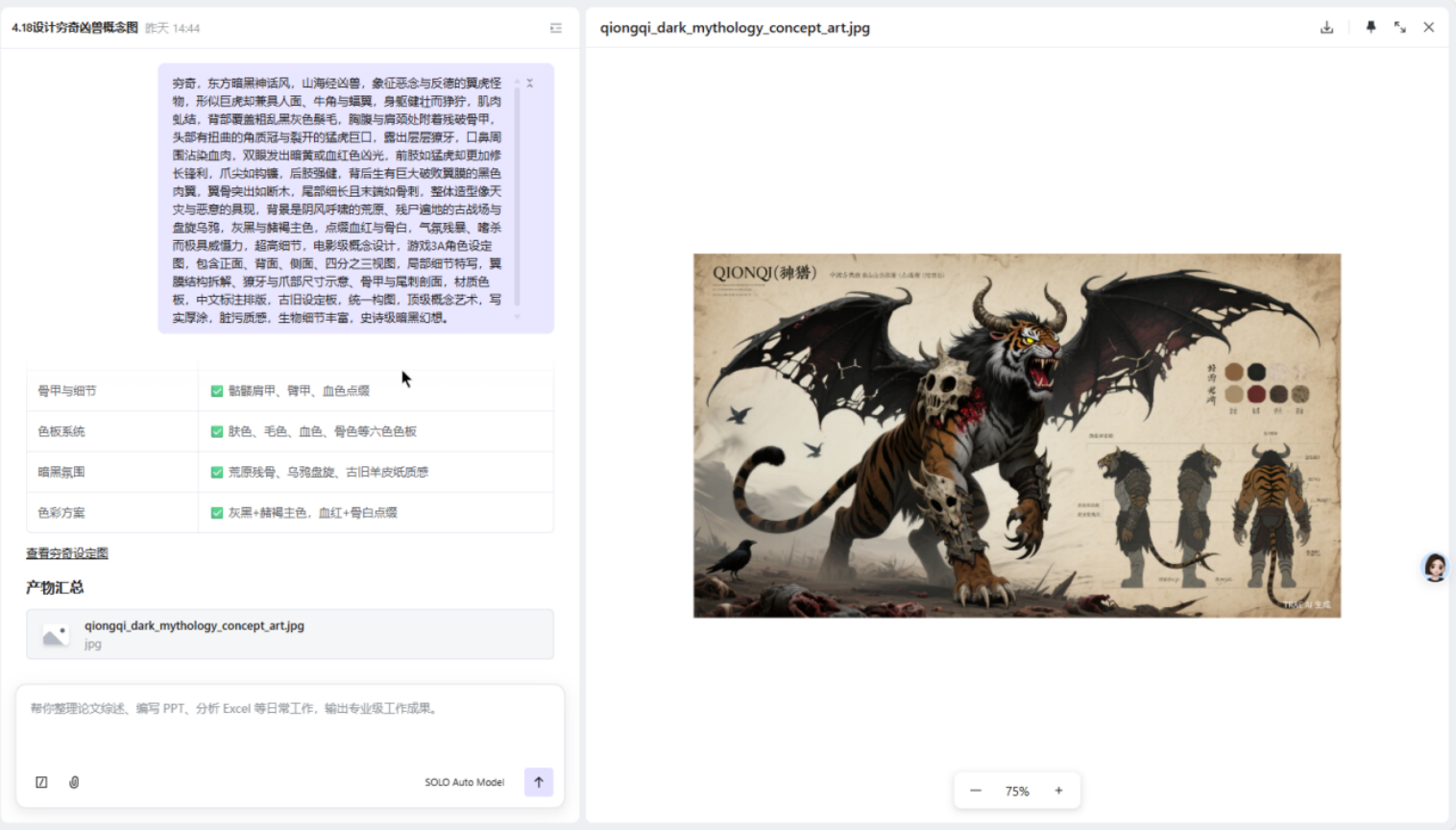
Task: Click the checkbox in 暗黑氛围 row
Action: click(217, 472)
